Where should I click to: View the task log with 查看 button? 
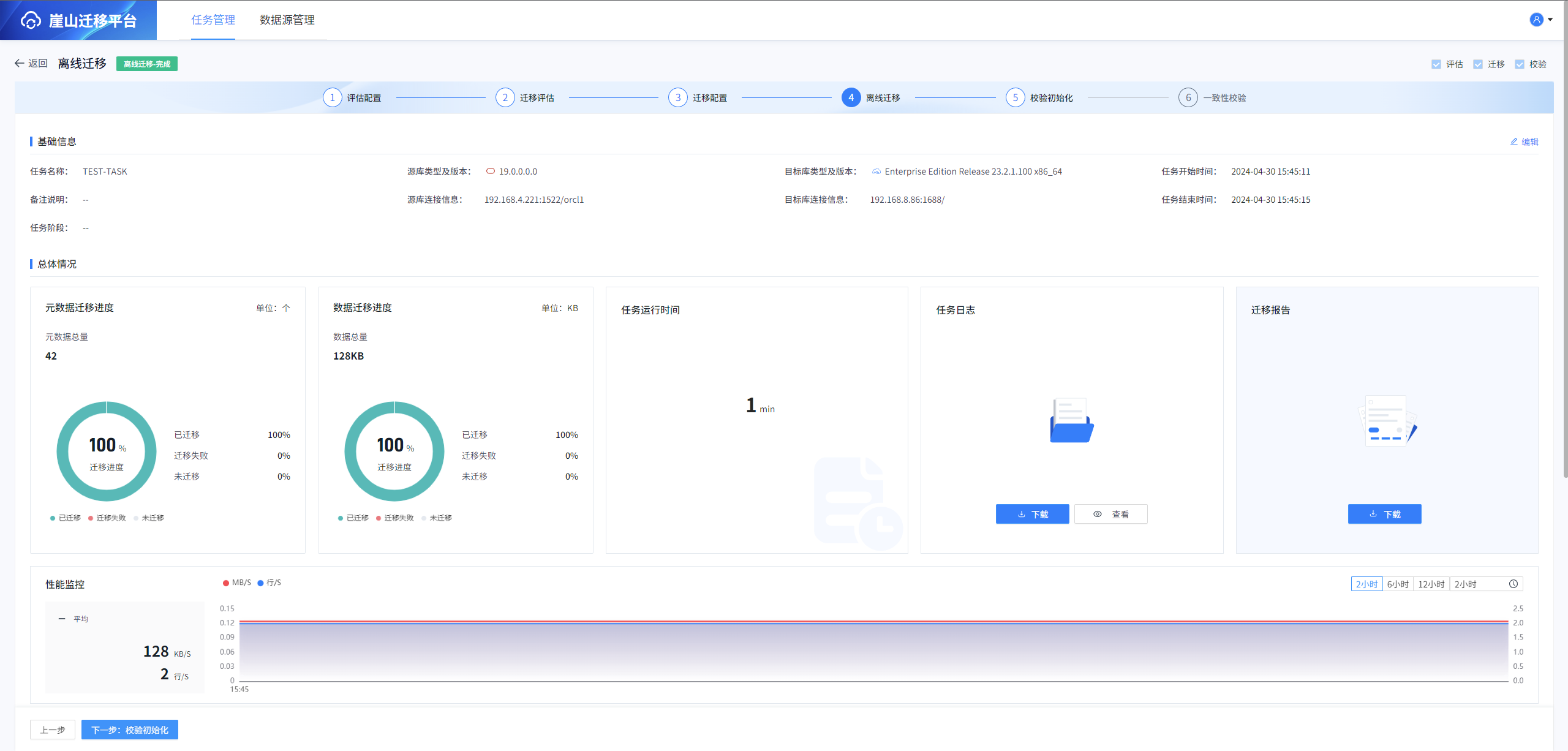[x=1110, y=514]
